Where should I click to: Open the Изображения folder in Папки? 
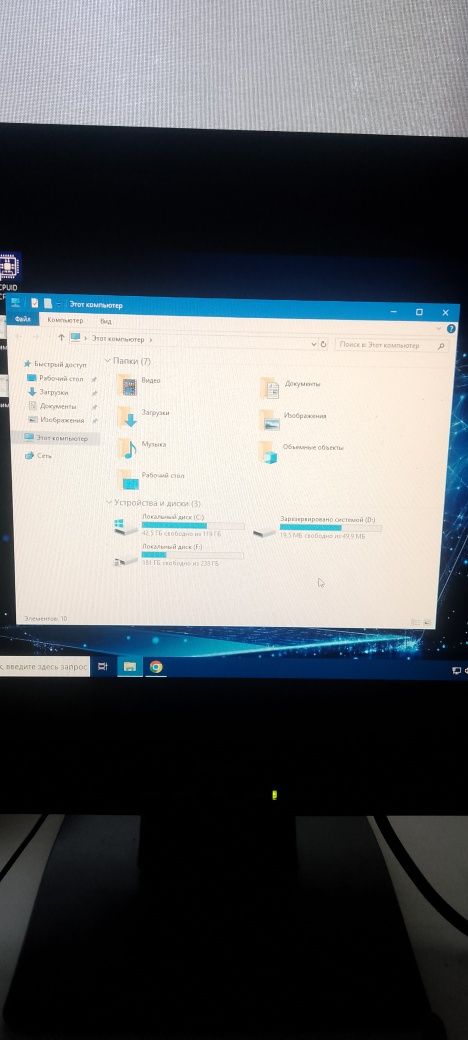(292, 419)
